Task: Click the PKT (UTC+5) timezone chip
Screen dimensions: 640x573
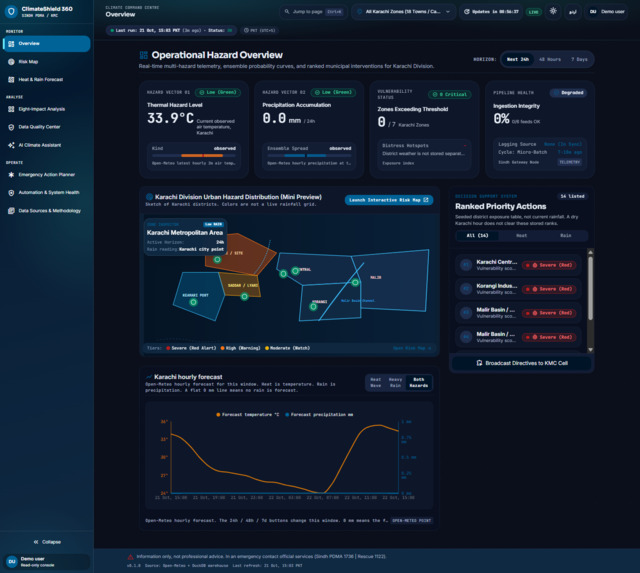Action: (259, 30)
